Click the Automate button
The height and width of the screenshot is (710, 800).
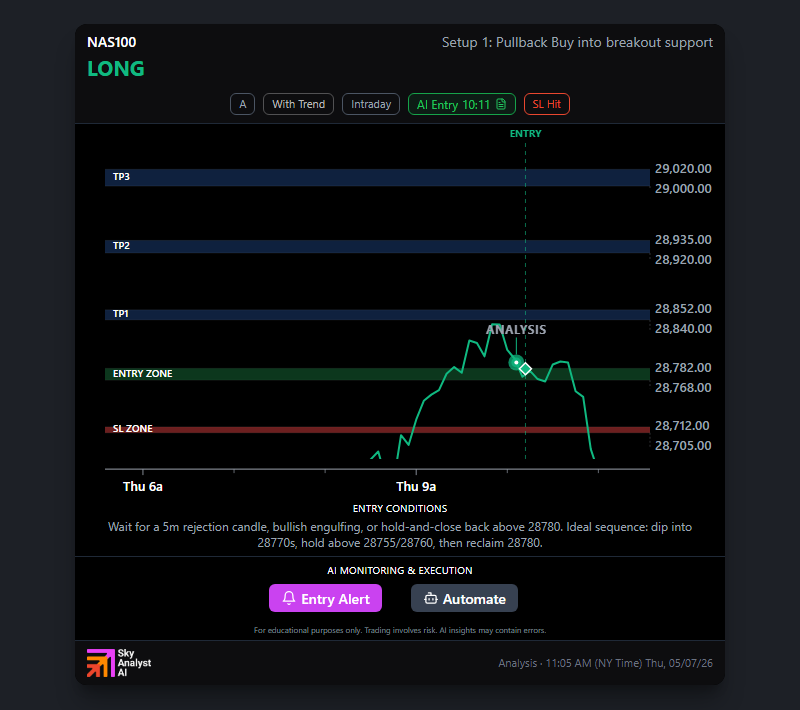coord(464,598)
